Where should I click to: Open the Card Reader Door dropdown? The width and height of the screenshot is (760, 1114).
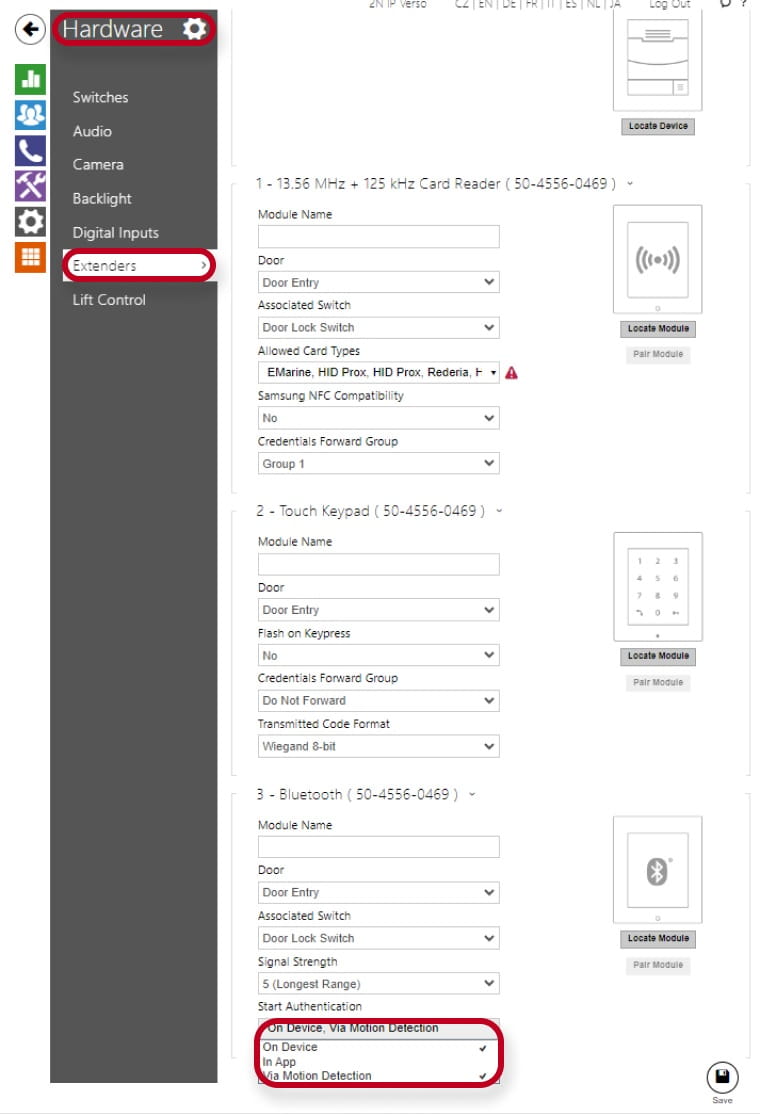click(x=379, y=282)
